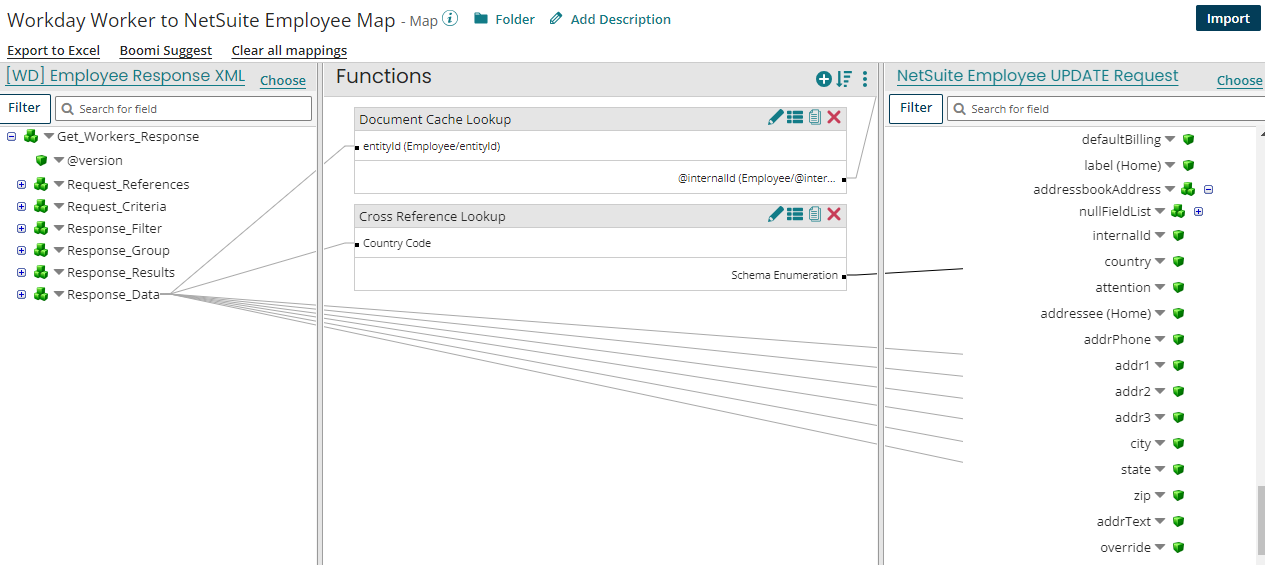Expand the Request_Criteria node
The width and height of the screenshot is (1265, 565).
(22, 206)
